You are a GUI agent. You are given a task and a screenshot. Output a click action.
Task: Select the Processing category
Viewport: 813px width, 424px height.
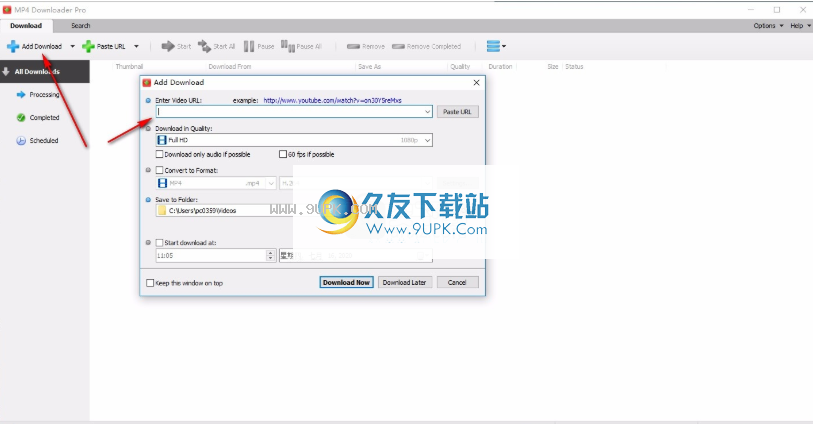click(44, 95)
